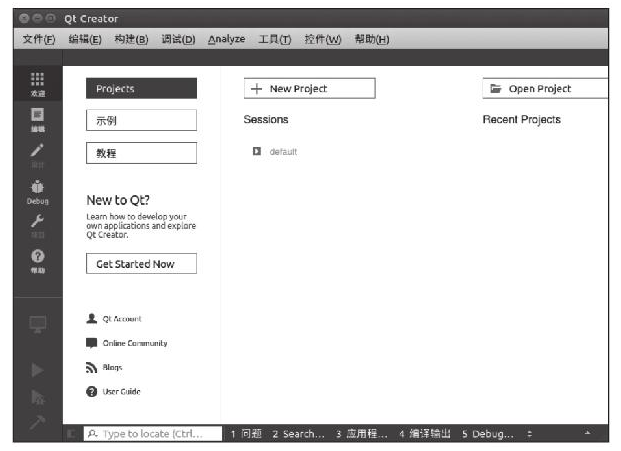Open the 文件(F) menu
The image size is (621, 451).
39,39
